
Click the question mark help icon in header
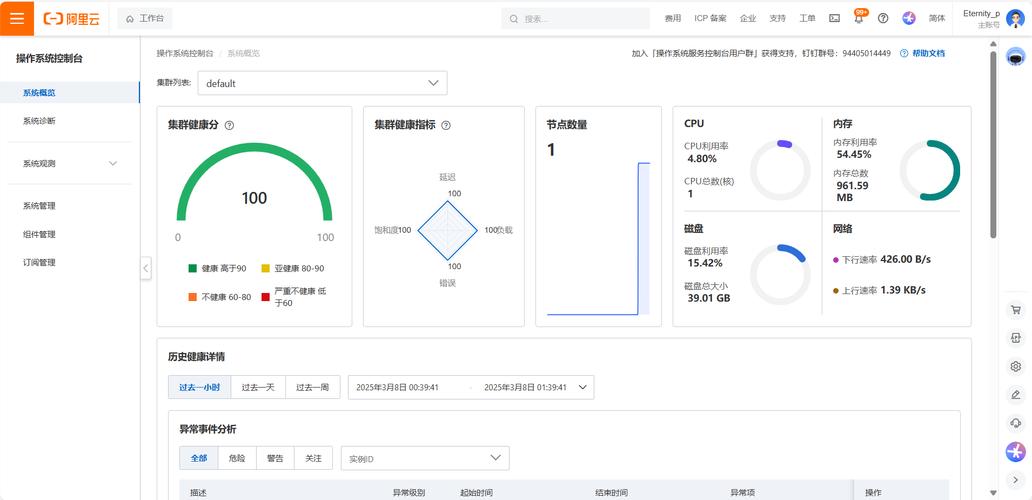(x=883, y=18)
